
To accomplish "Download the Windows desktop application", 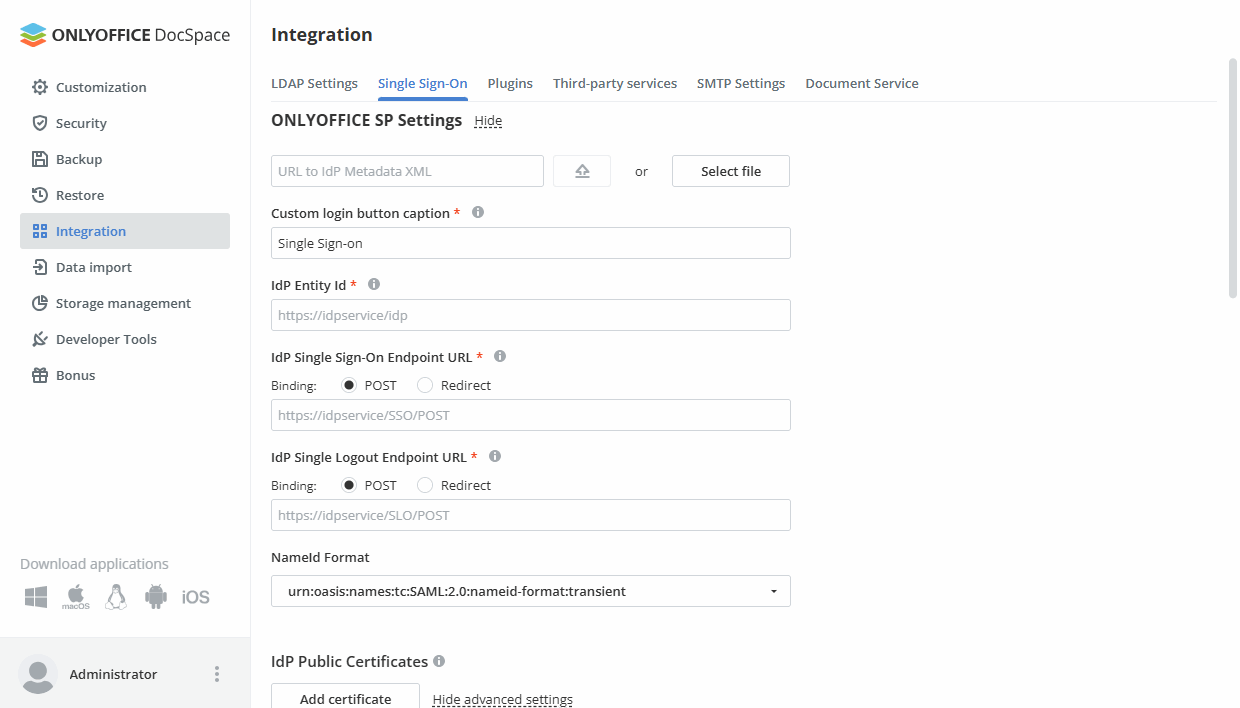I will pyautogui.click(x=35, y=596).
